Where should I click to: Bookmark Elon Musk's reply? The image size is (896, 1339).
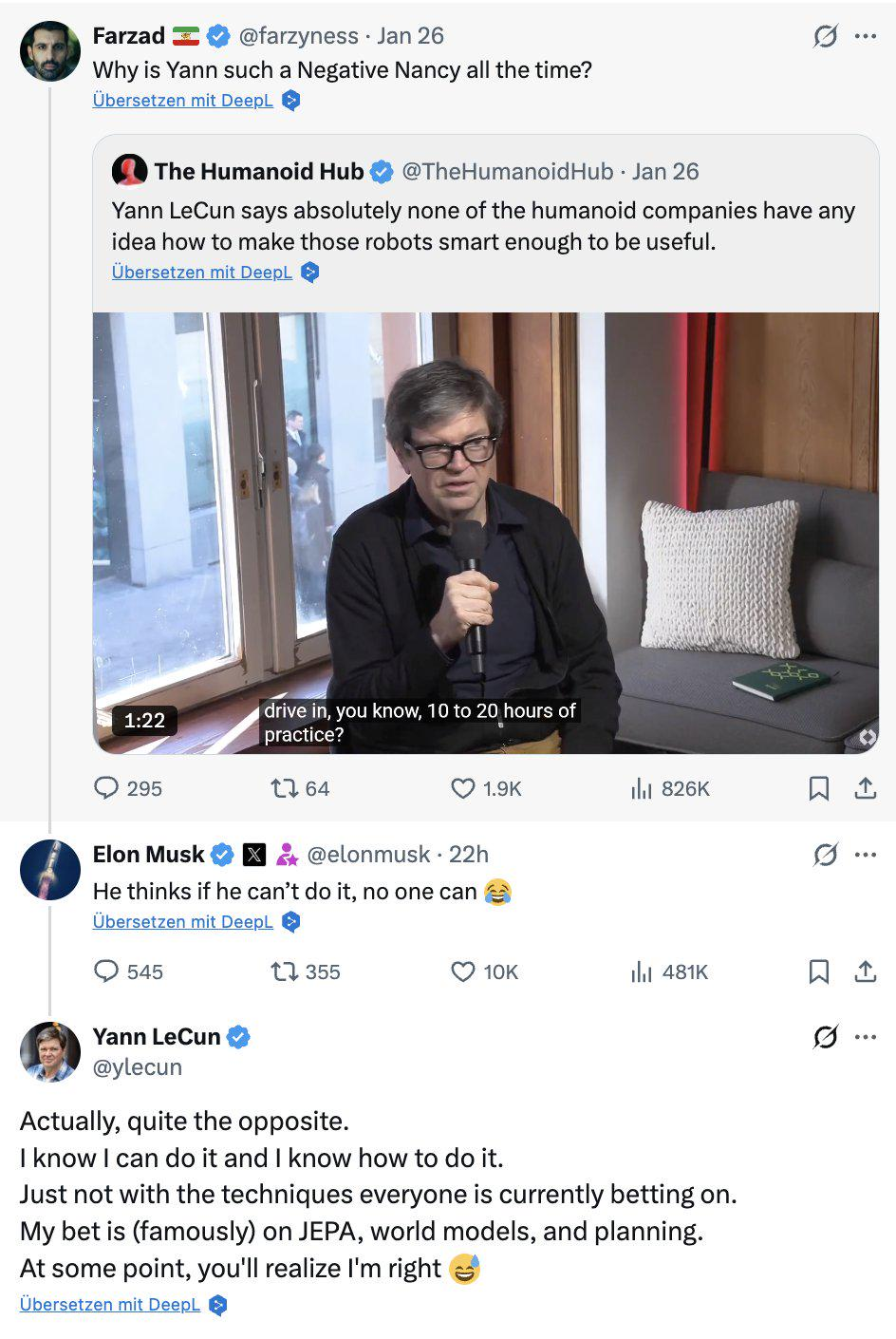point(818,971)
